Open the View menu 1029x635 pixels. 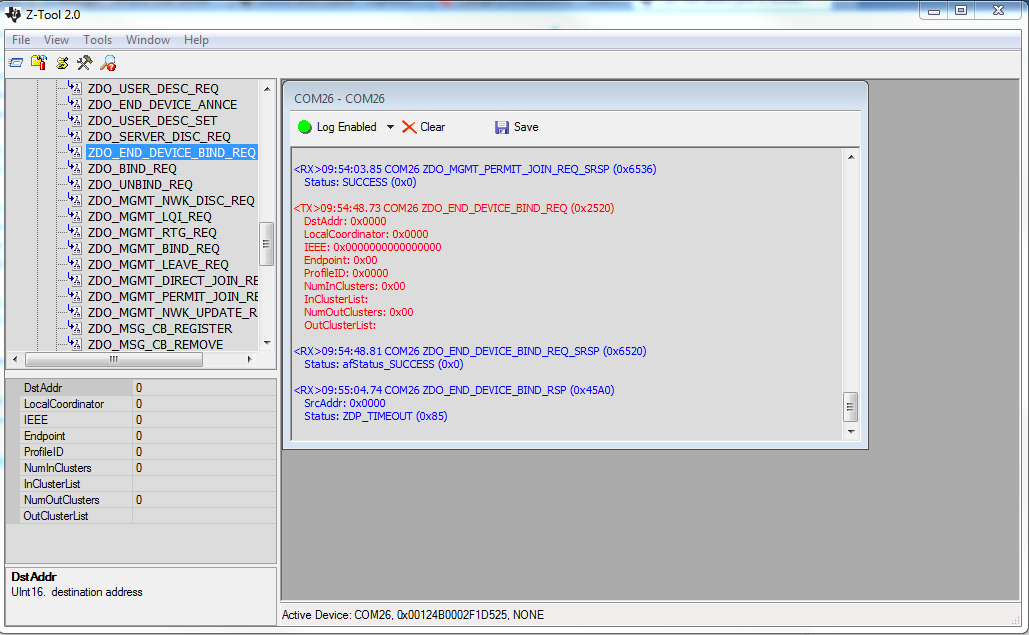(x=56, y=40)
